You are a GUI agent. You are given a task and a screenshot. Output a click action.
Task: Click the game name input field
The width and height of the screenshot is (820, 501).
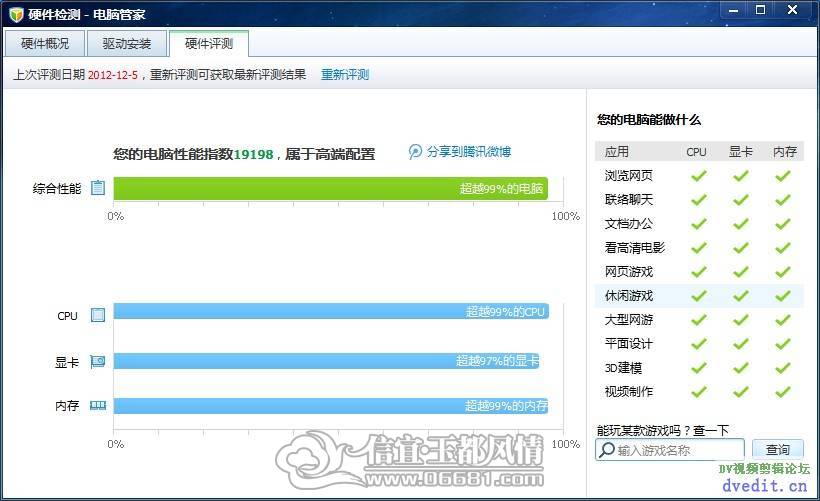(670, 450)
